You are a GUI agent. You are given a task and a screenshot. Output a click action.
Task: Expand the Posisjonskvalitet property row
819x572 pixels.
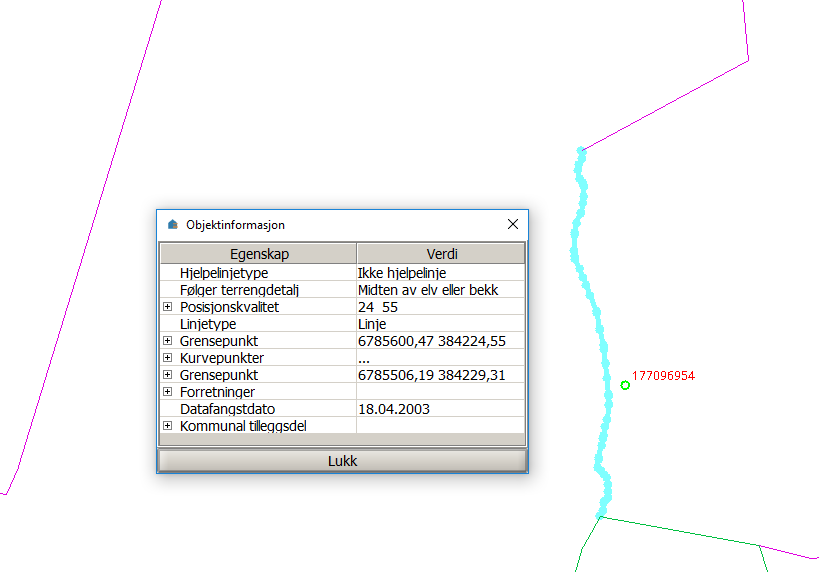tap(168, 307)
